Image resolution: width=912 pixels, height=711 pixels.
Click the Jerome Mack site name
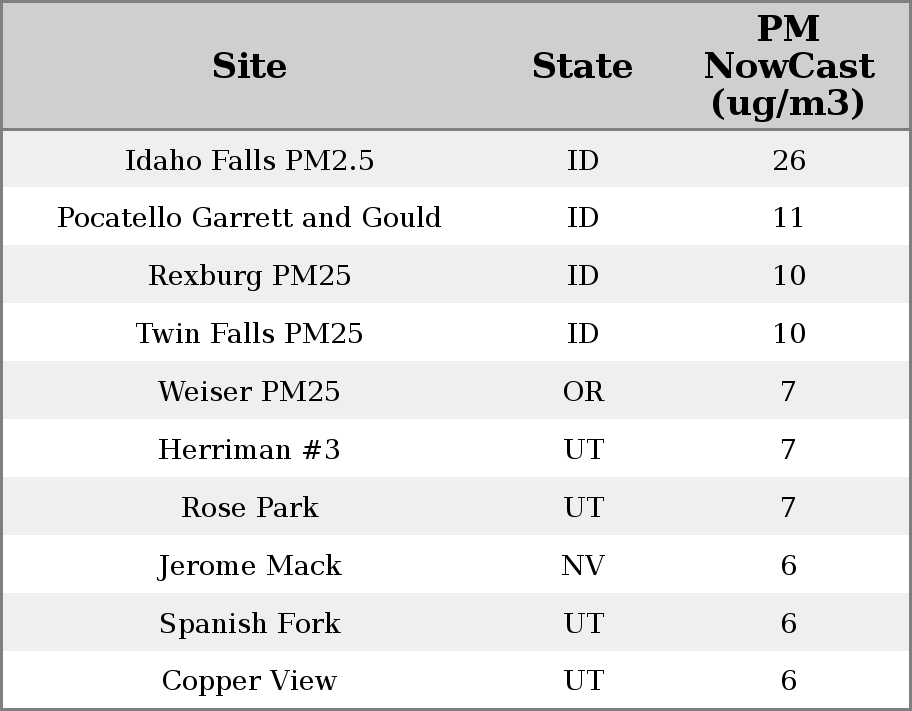[249, 565]
